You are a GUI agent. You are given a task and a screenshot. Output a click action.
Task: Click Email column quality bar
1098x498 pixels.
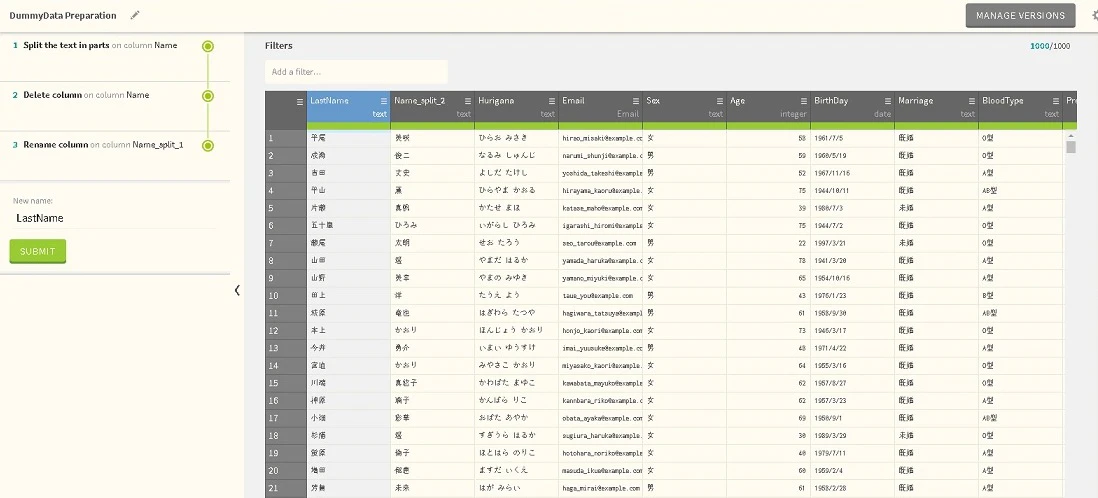click(x=601, y=125)
